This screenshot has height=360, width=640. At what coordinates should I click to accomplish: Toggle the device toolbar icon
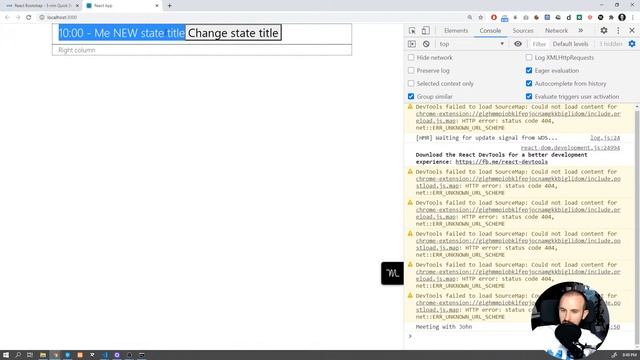pos(426,31)
